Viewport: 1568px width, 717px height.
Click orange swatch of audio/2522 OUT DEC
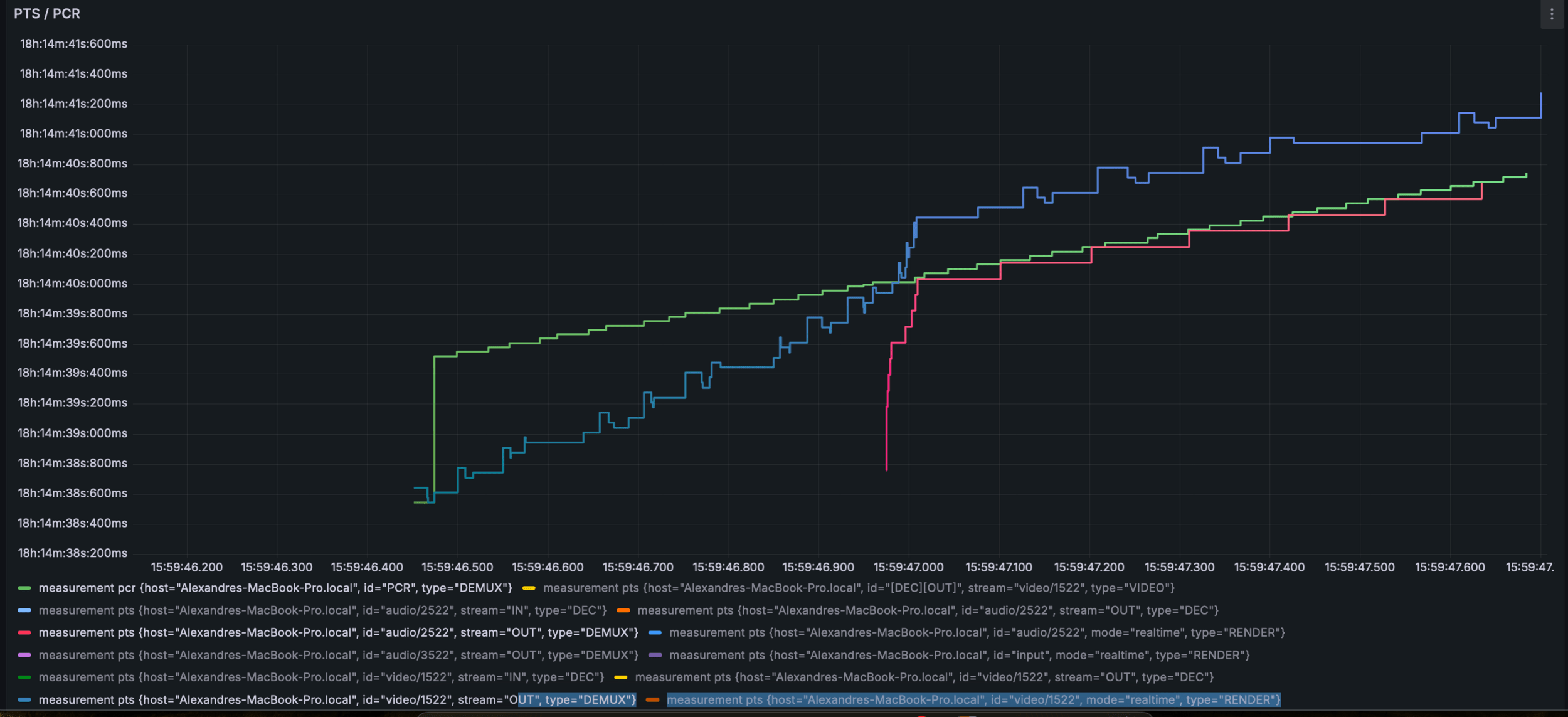pos(623,610)
